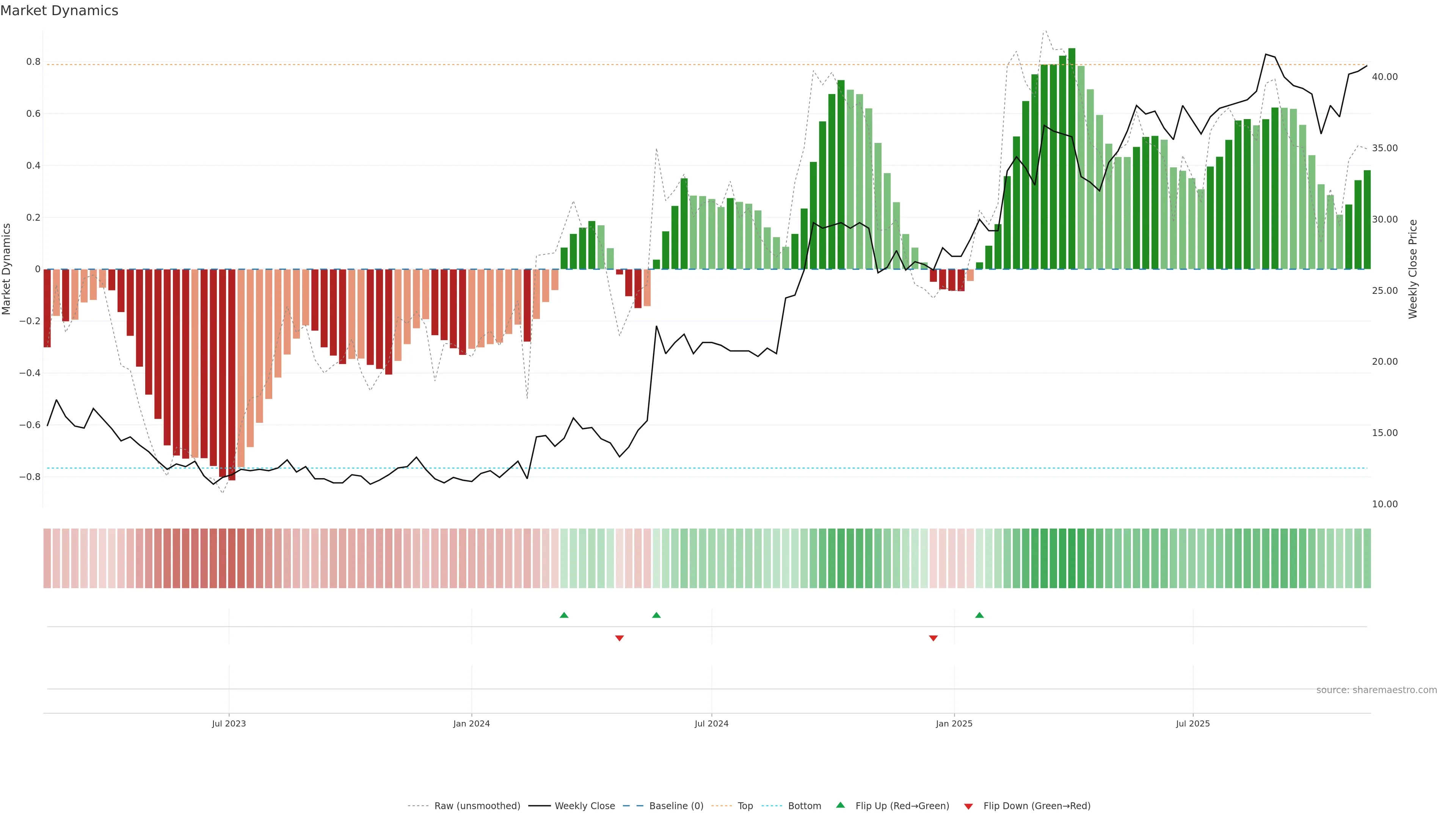The height and width of the screenshot is (819, 1456).
Task: Hide the Top legend series
Action: pos(745,806)
